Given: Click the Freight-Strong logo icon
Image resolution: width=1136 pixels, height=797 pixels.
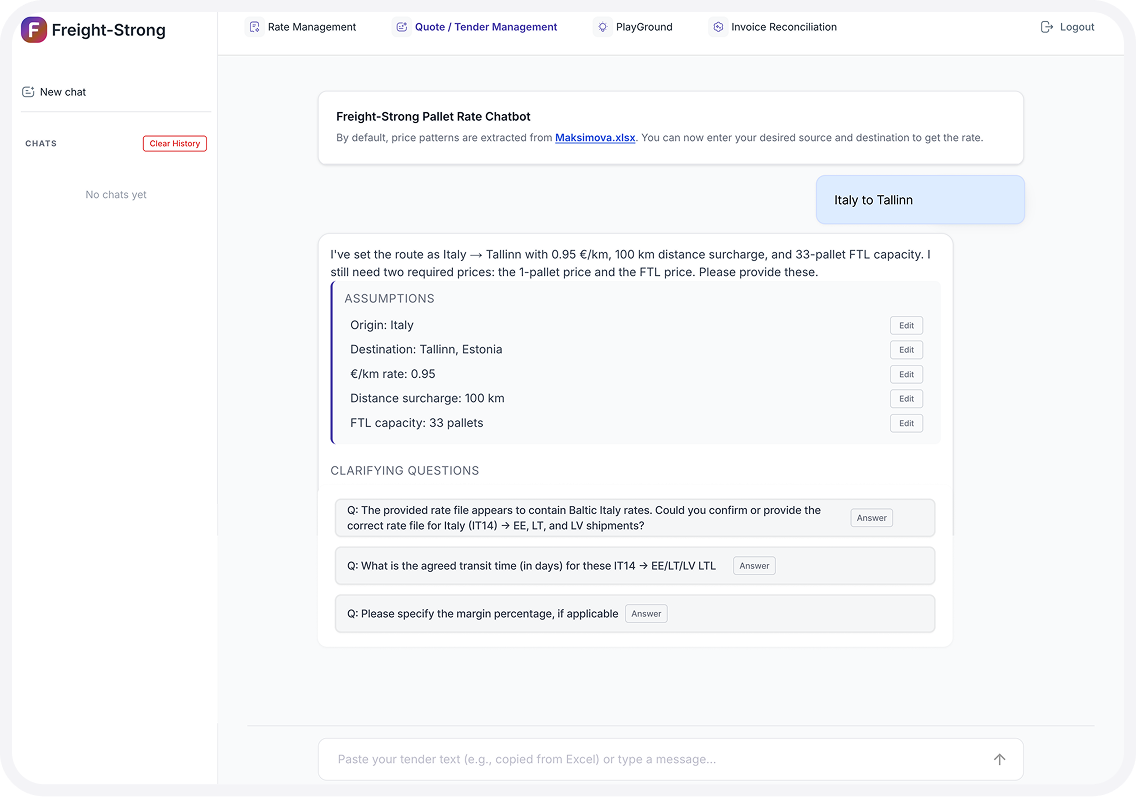Looking at the screenshot, I should pos(34,30).
